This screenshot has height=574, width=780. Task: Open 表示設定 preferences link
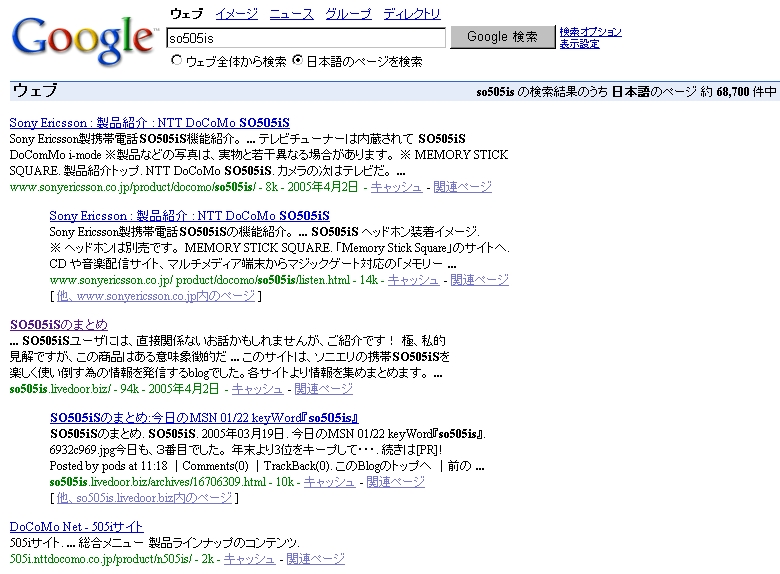point(579,44)
